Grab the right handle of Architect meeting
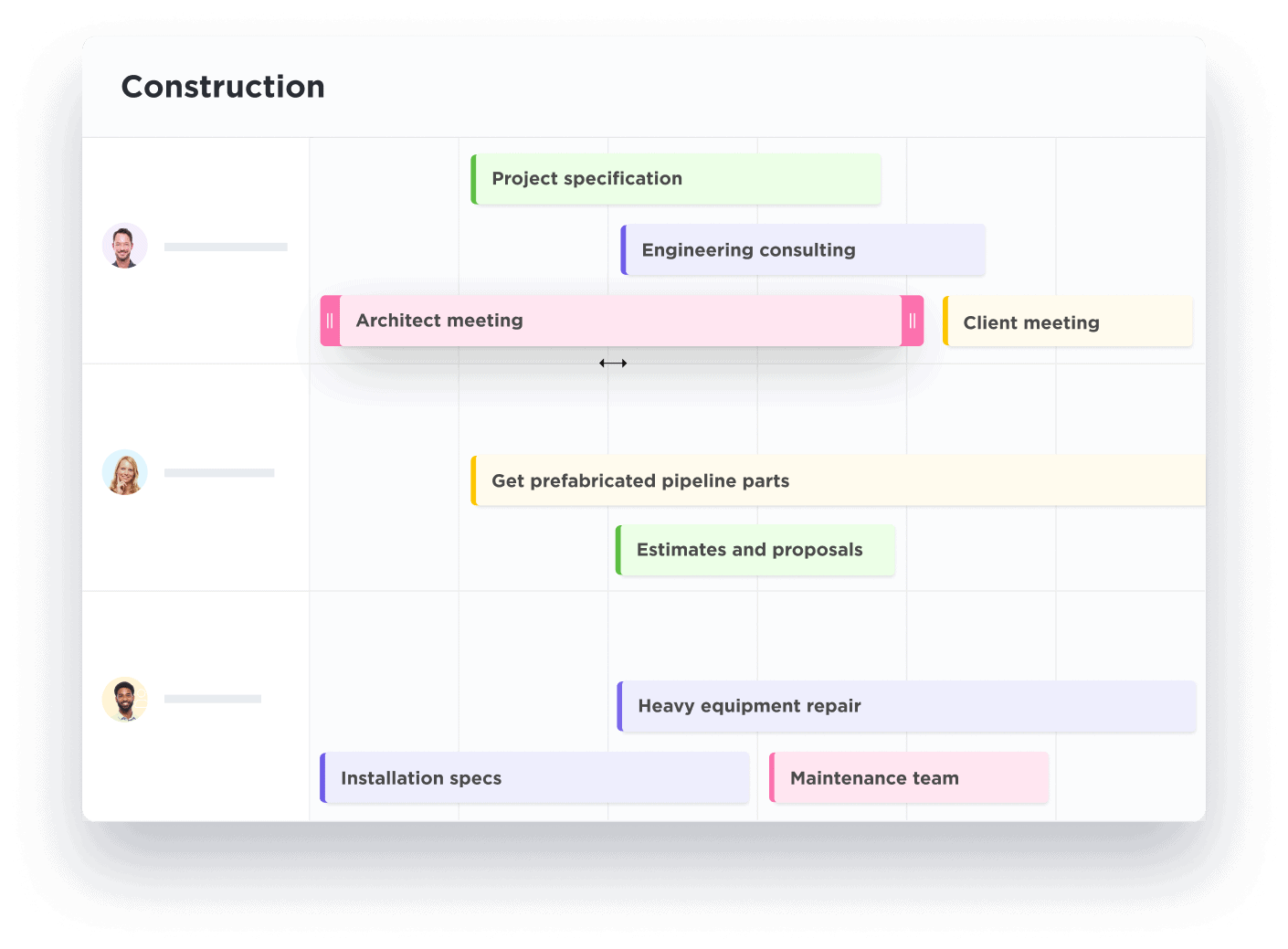Viewport: 1288px width, 949px height. point(912,321)
